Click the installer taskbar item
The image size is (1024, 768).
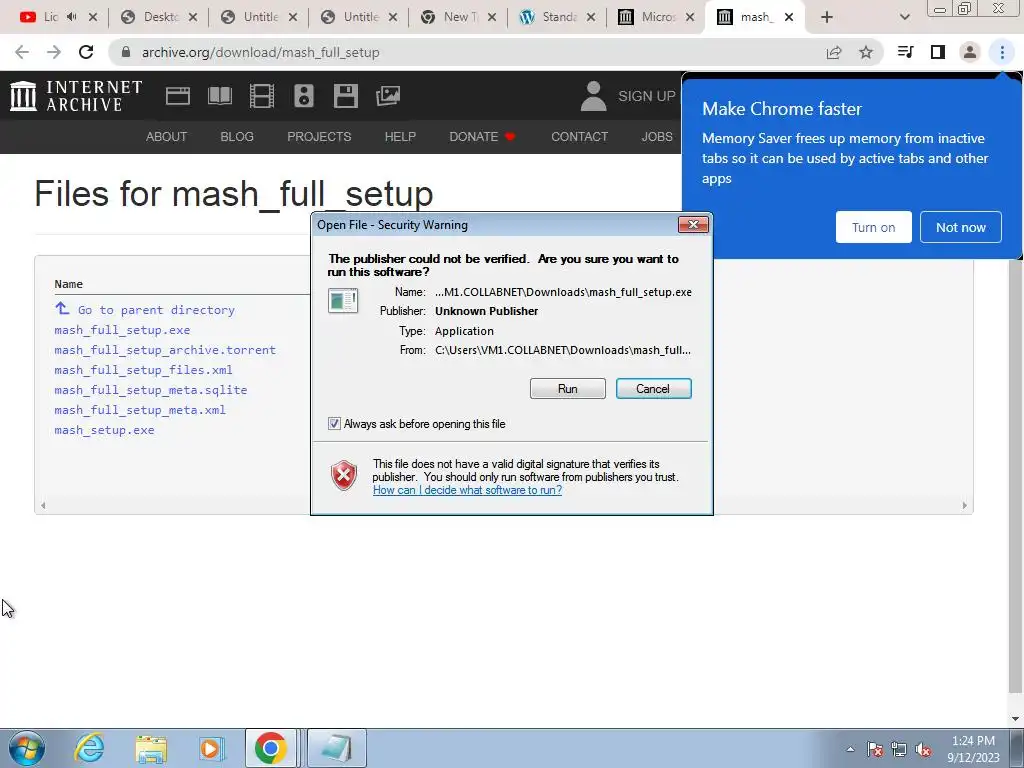[x=336, y=748]
